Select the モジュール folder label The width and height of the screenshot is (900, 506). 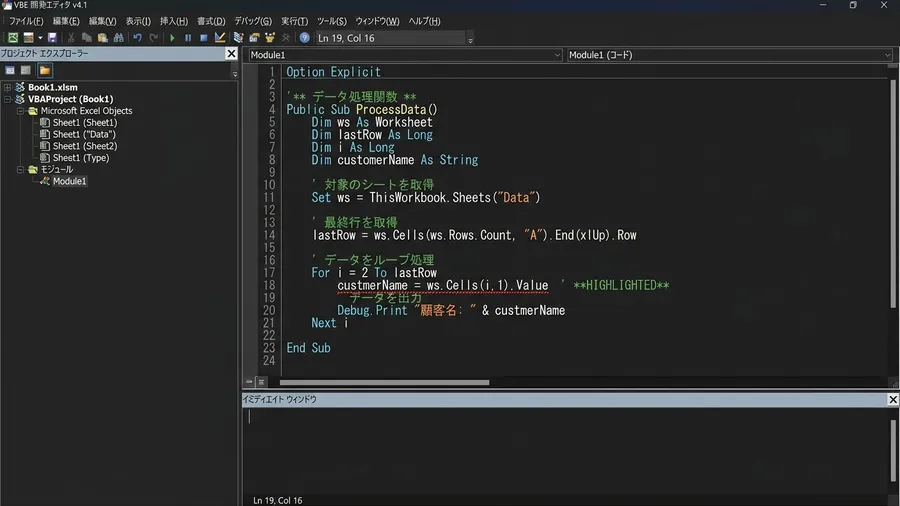56,169
